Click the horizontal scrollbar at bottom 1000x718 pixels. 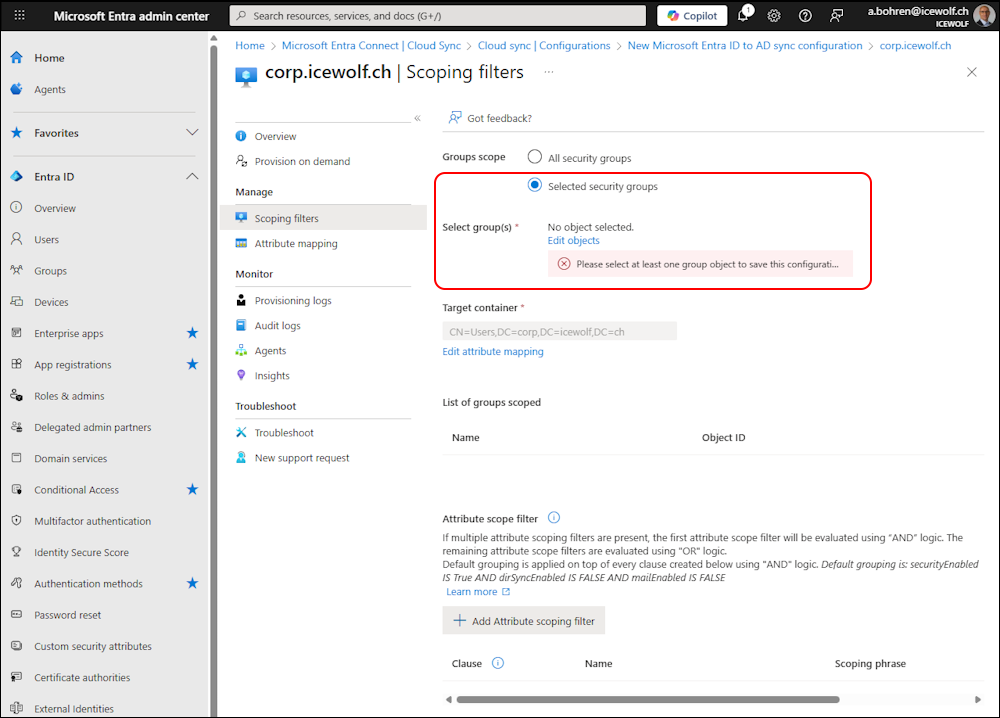point(647,699)
